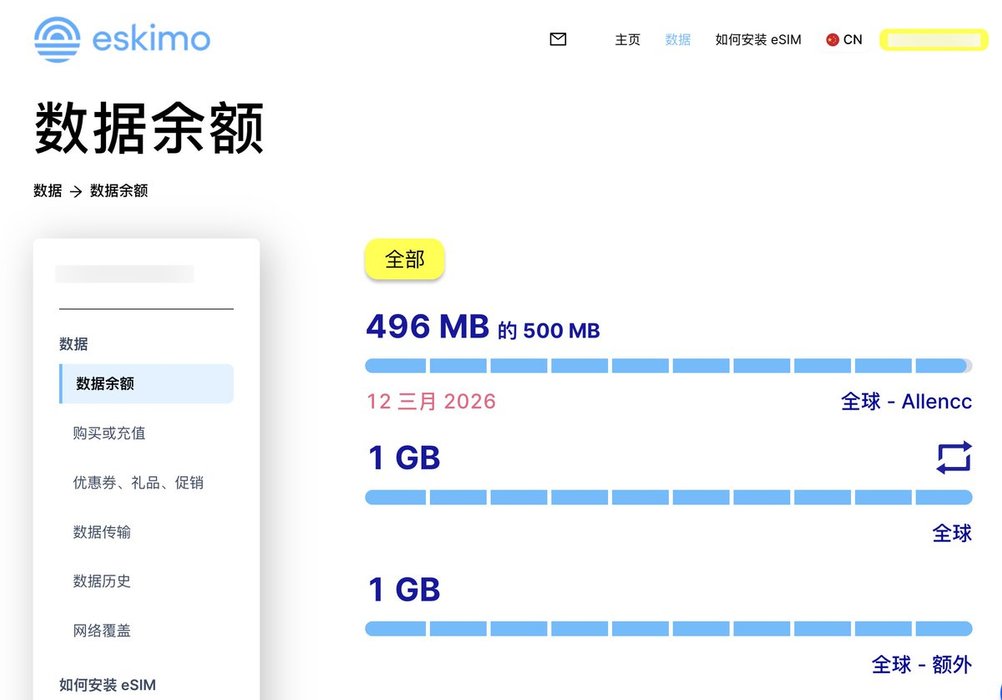The width and height of the screenshot is (1002, 700).
Task: Select 数据余额 in the sidebar
Action: tap(146, 384)
